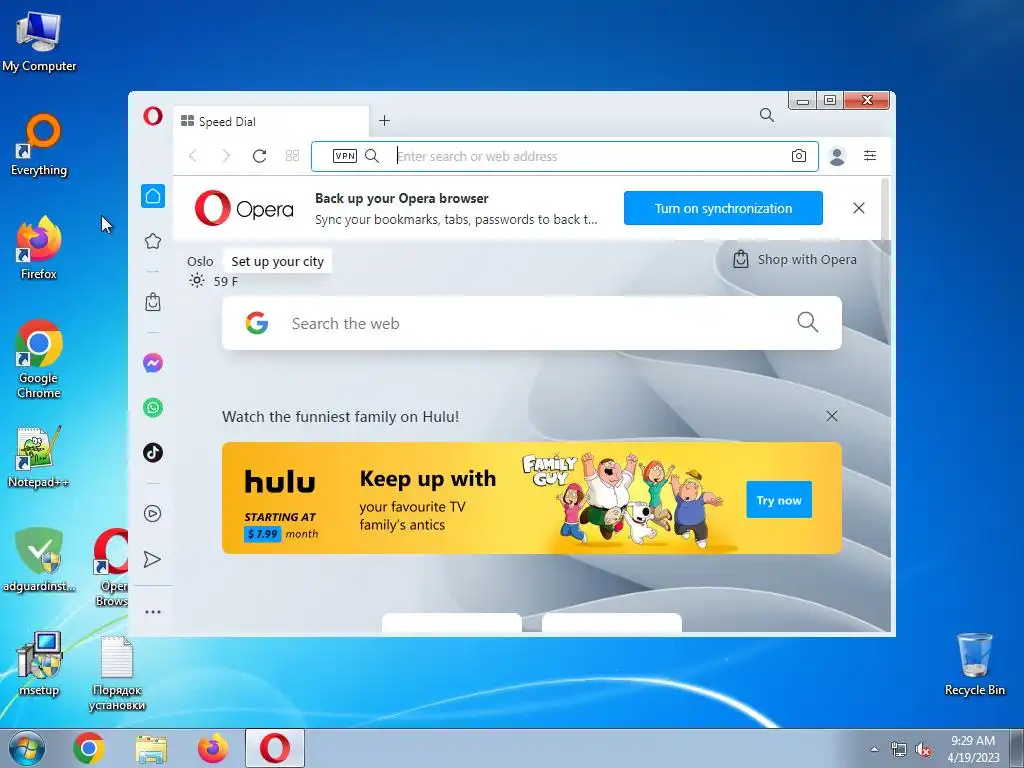Click the network tray icon
This screenshot has height=768, width=1024.
pos(899,750)
